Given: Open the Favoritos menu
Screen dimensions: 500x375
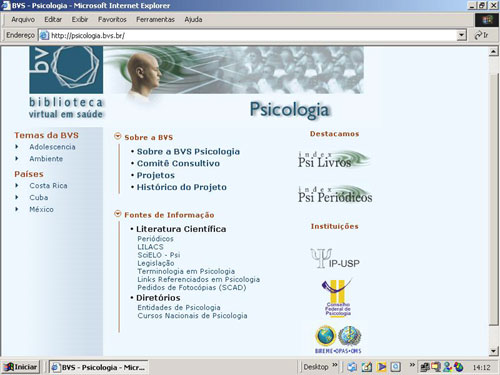Looking at the screenshot, I should (x=112, y=19).
